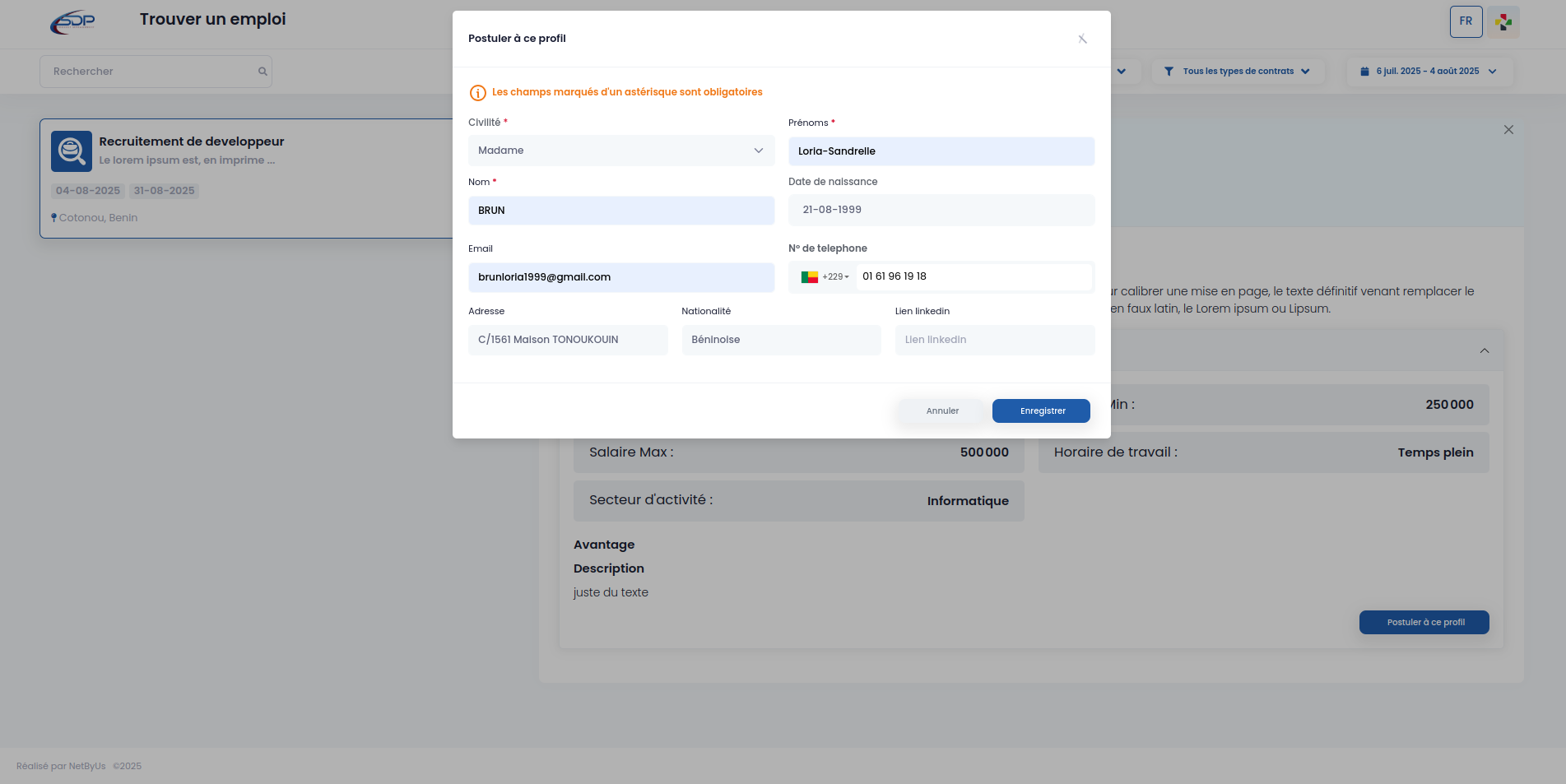
Task: Click the Annuler button
Action: tap(942, 411)
